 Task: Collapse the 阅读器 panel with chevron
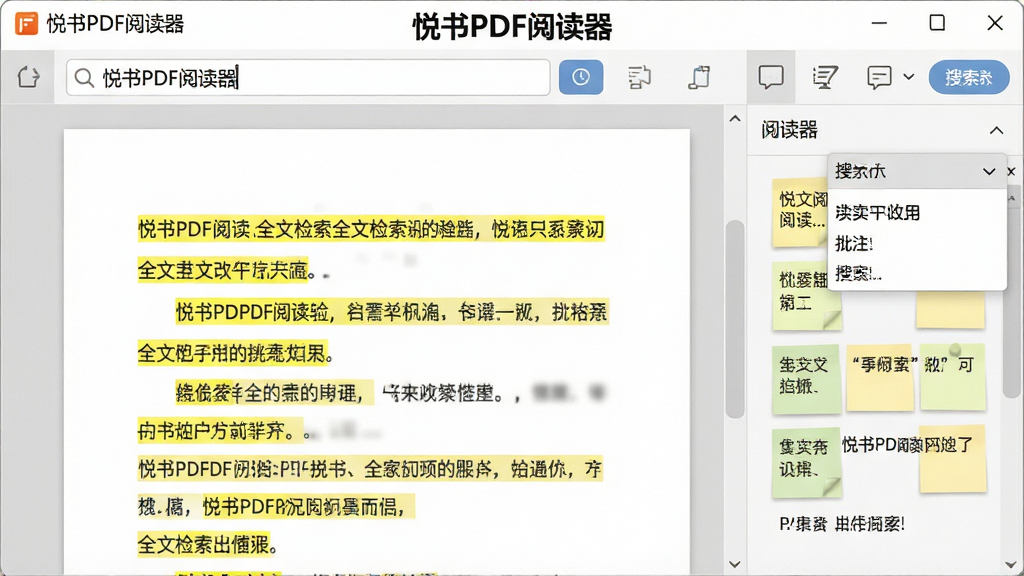pyautogui.click(x=996, y=130)
